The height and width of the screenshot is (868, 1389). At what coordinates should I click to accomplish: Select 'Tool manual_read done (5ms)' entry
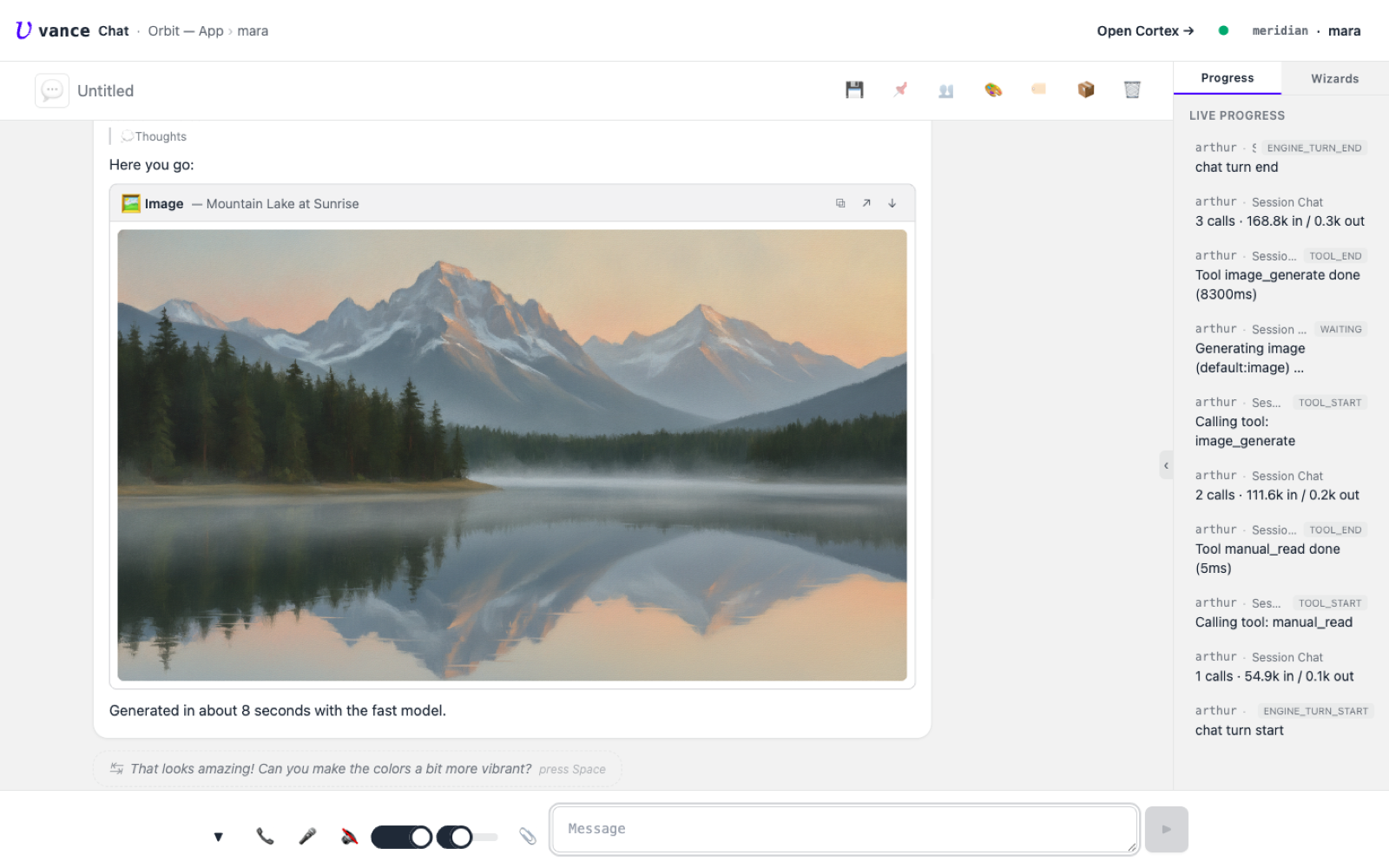(1280, 549)
